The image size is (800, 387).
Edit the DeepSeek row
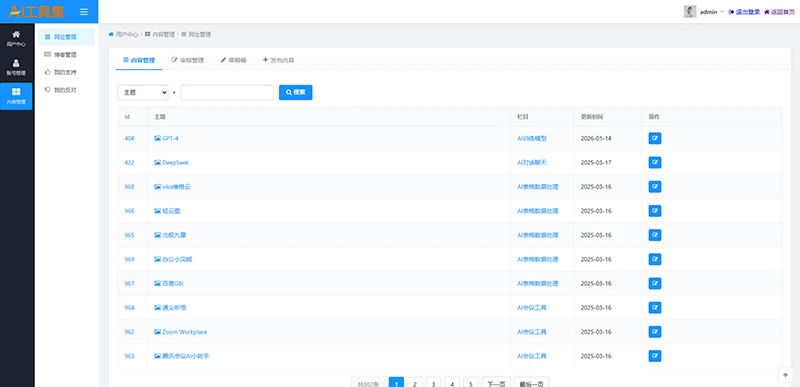tap(655, 163)
